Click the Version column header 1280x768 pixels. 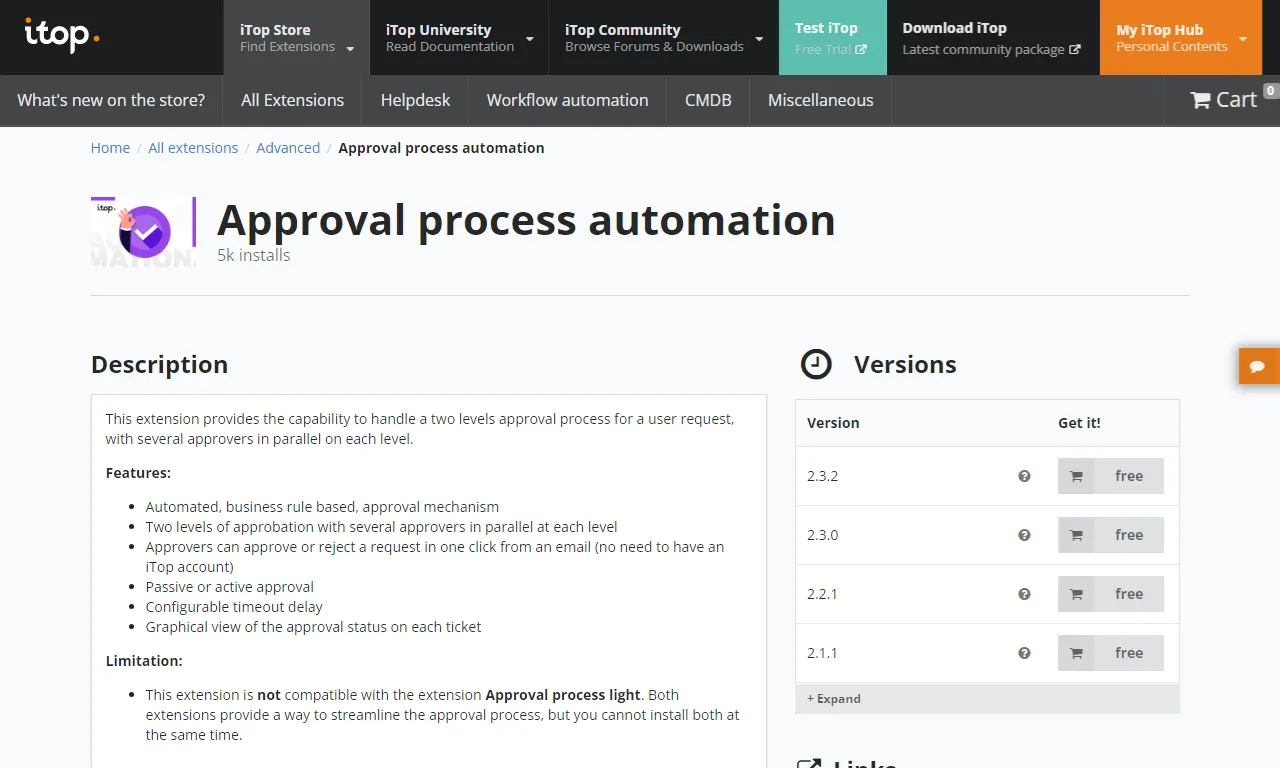833,423
